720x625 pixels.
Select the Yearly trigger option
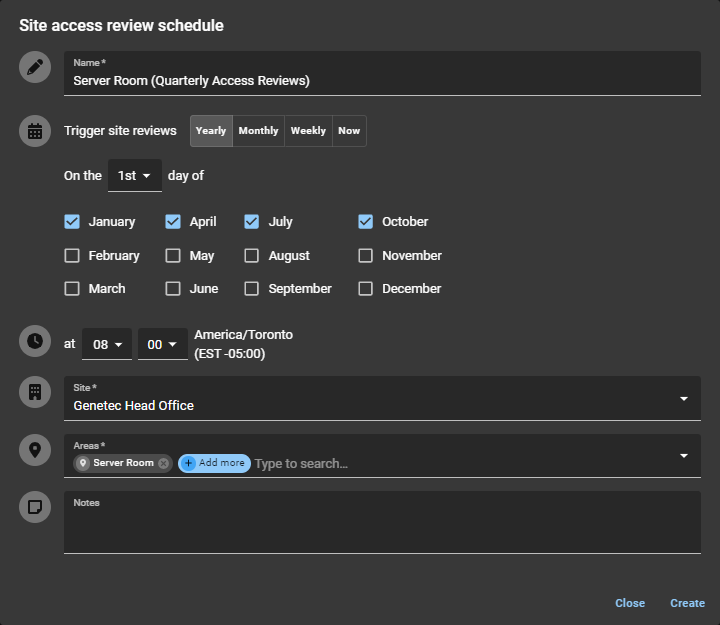click(211, 131)
